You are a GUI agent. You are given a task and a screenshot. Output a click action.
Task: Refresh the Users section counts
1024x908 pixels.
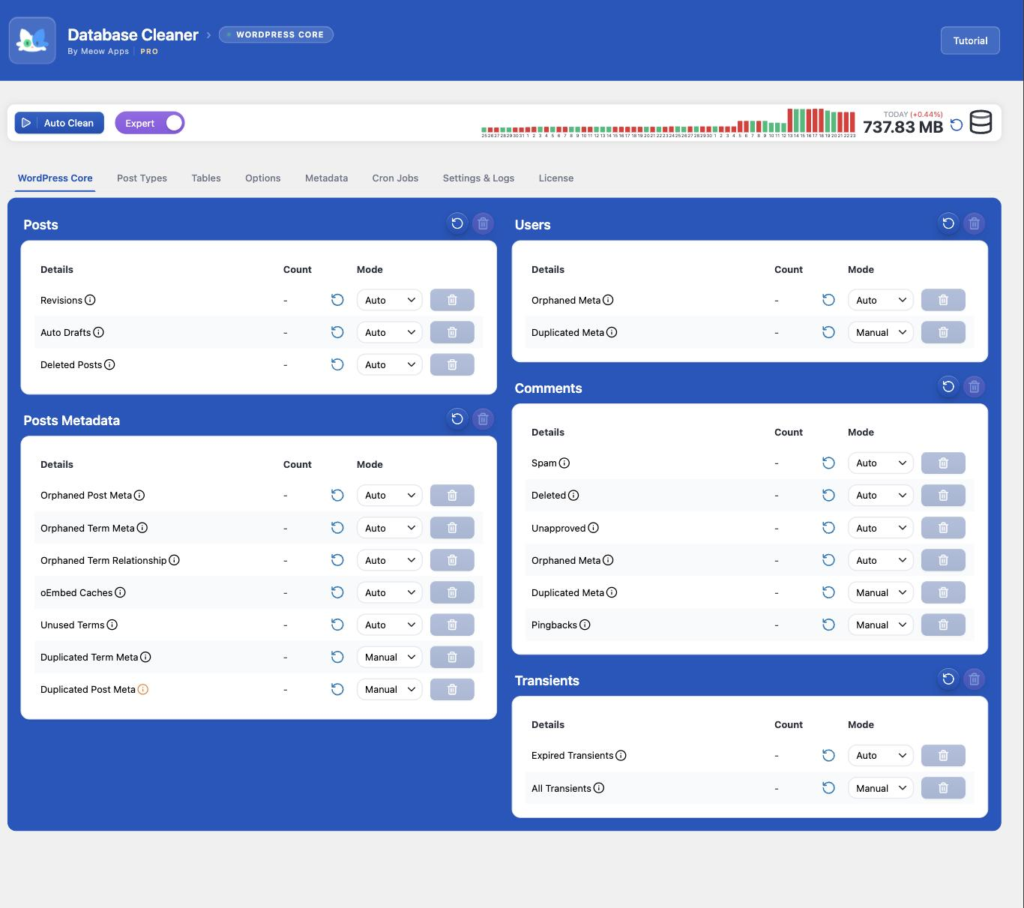(948, 223)
